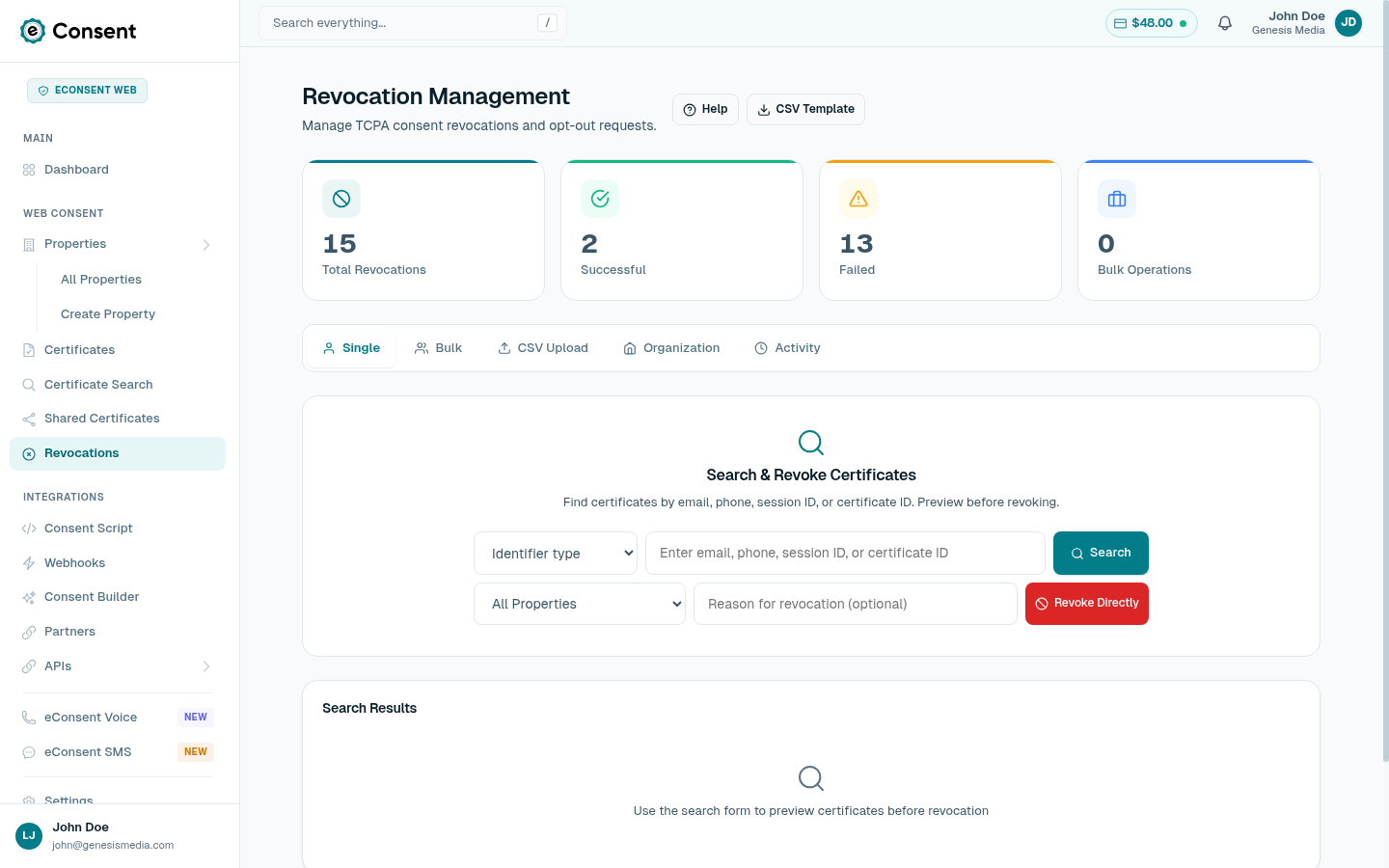
Task: Open eConsent SMS link
Action: pyautogui.click(x=118, y=752)
